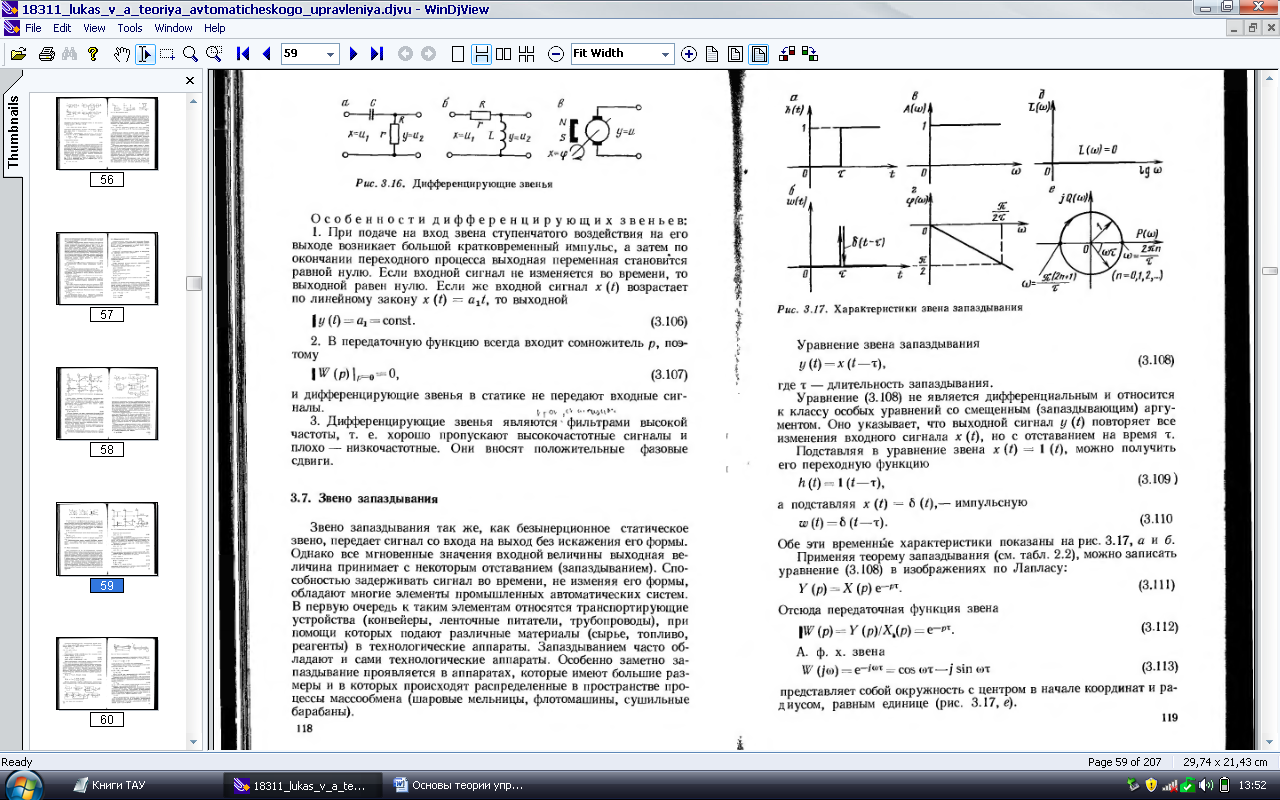
Task: Click the network signal tray icon
Action: pos(1168,785)
